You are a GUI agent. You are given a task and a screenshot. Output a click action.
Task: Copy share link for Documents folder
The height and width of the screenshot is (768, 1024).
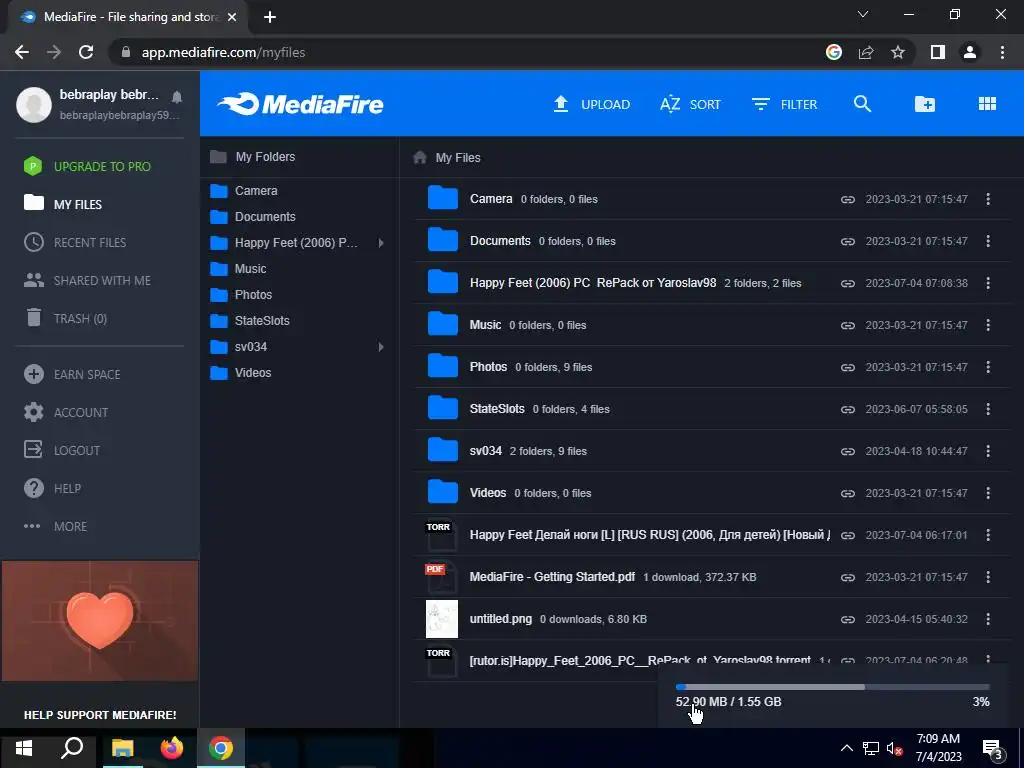pos(848,241)
